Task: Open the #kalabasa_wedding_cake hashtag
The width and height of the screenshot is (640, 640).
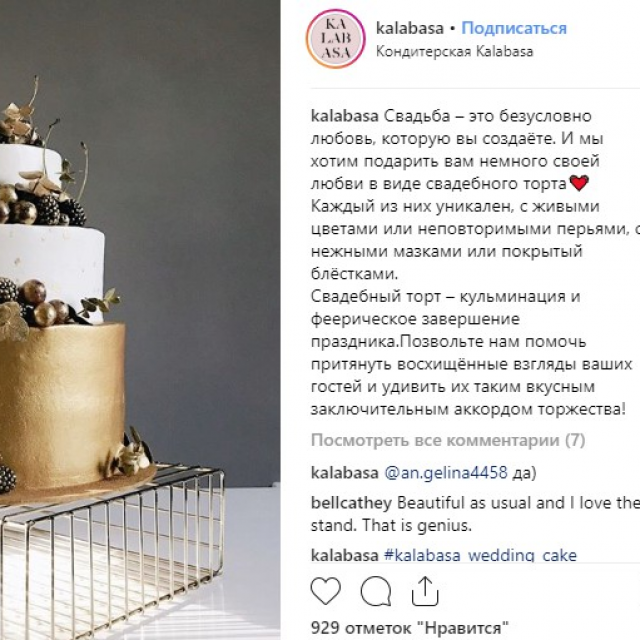Action: click(480, 555)
